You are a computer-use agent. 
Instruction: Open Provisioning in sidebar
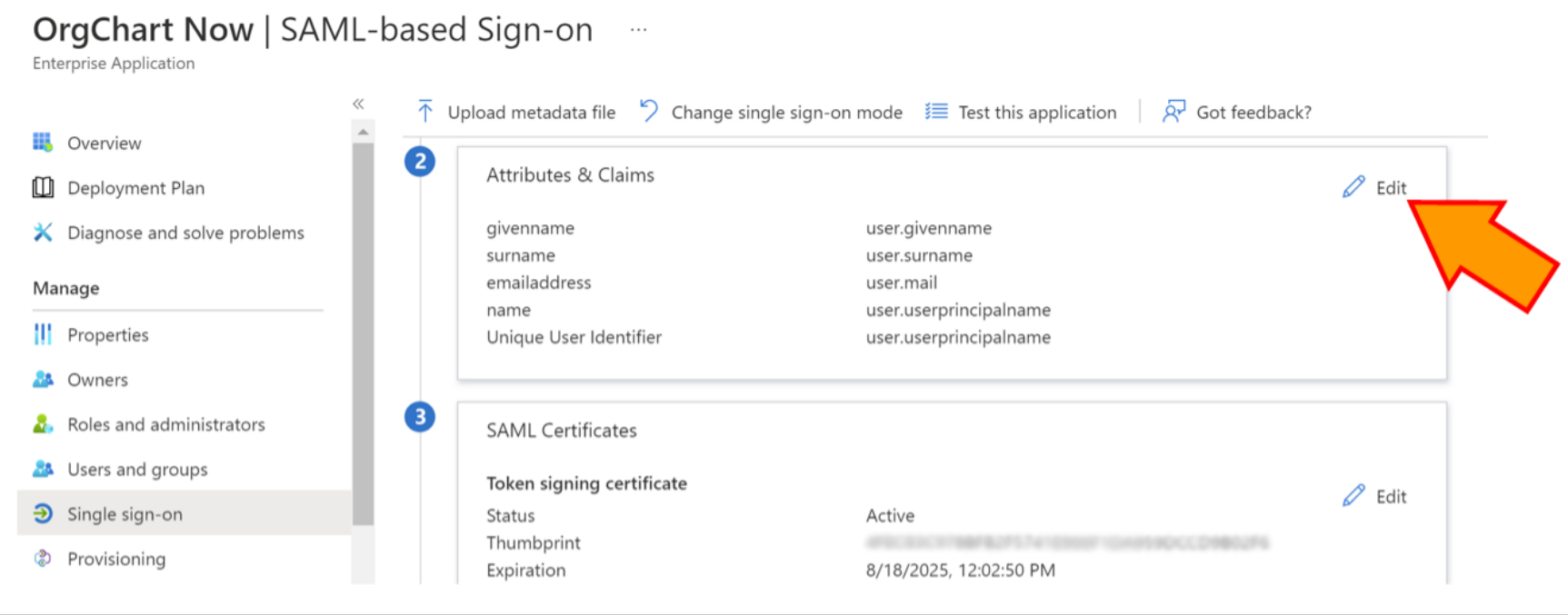coord(116,558)
